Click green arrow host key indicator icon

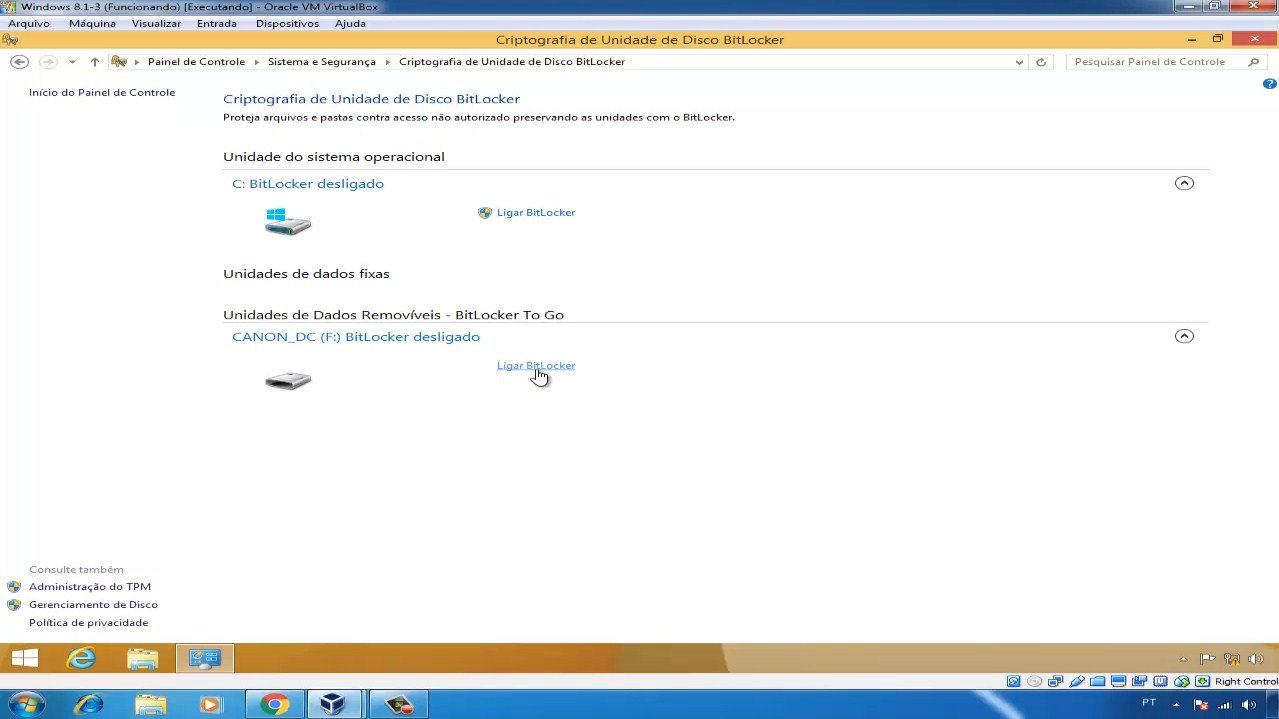(x=1202, y=682)
